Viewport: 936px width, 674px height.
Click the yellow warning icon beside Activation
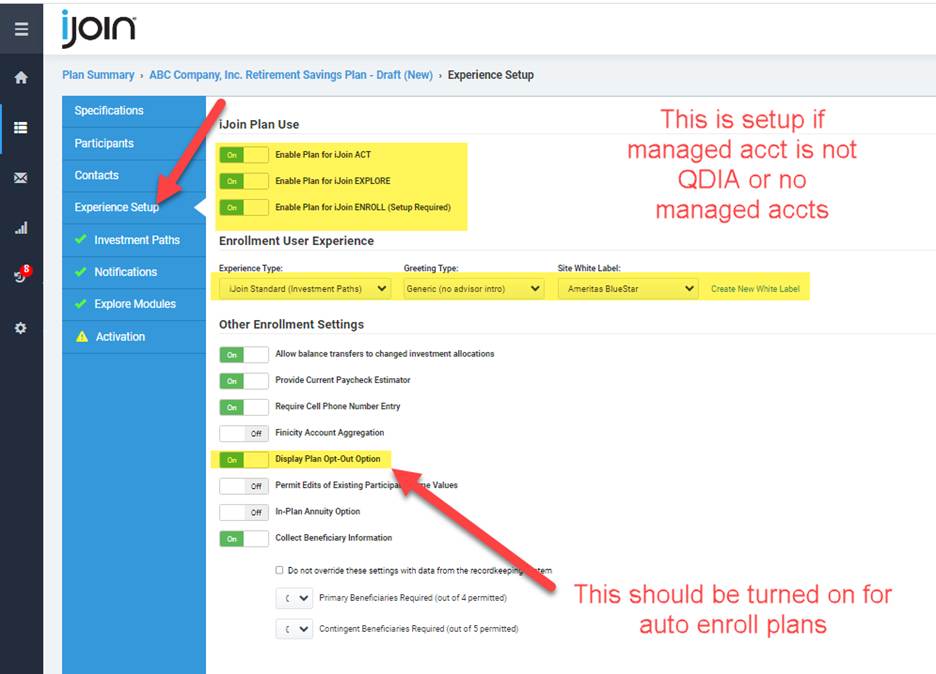coord(82,337)
